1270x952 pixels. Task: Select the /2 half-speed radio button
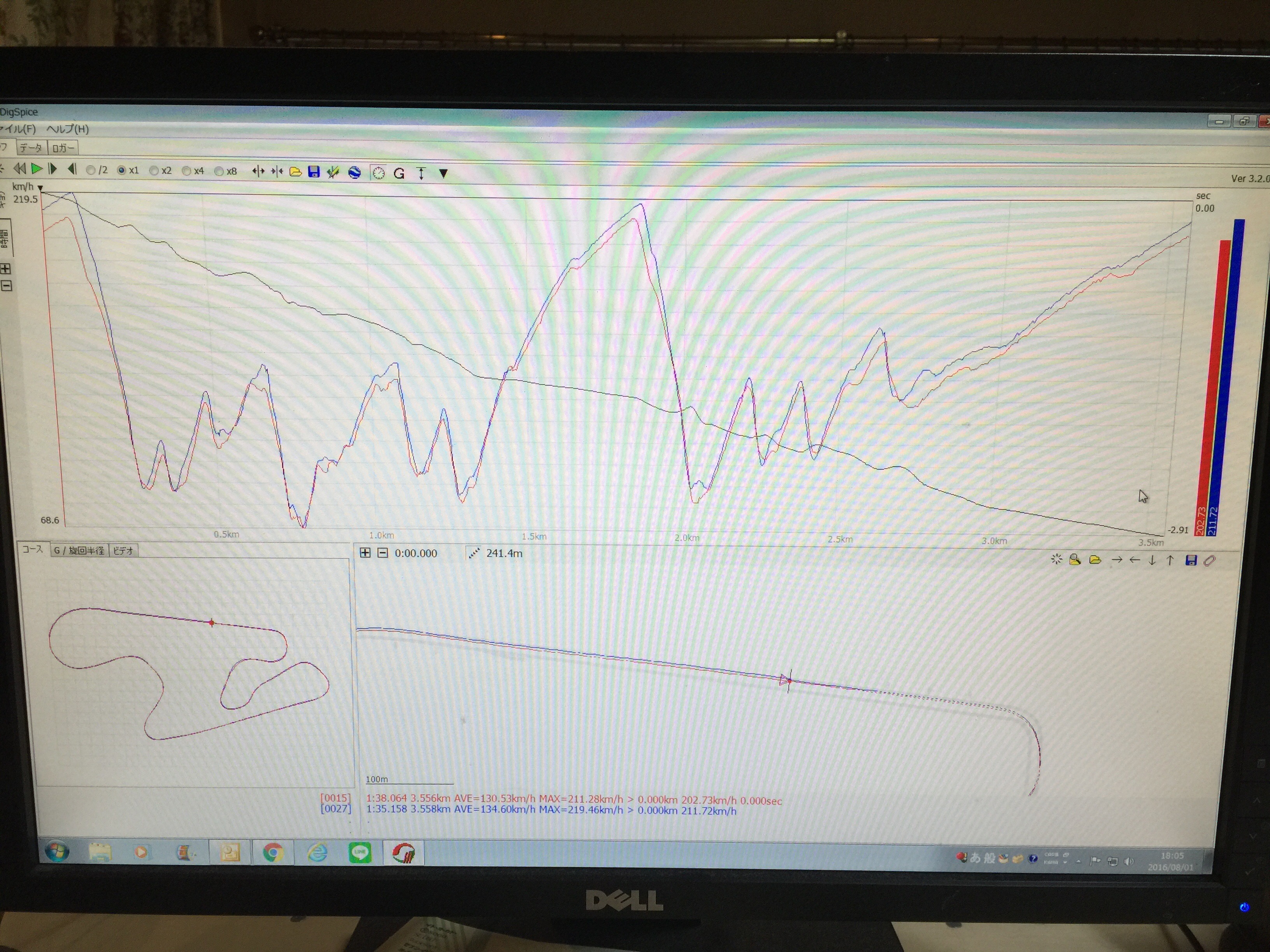[x=91, y=170]
